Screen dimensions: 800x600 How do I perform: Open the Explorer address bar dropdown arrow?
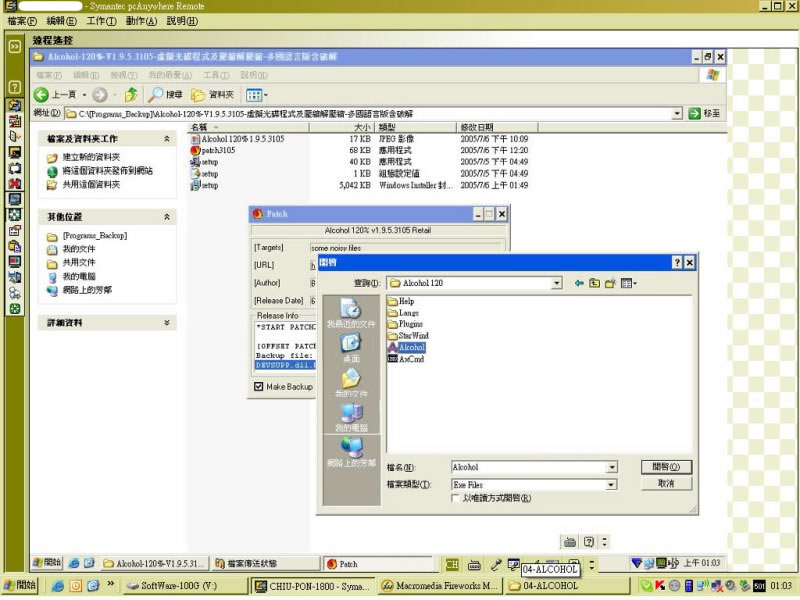tap(677, 113)
